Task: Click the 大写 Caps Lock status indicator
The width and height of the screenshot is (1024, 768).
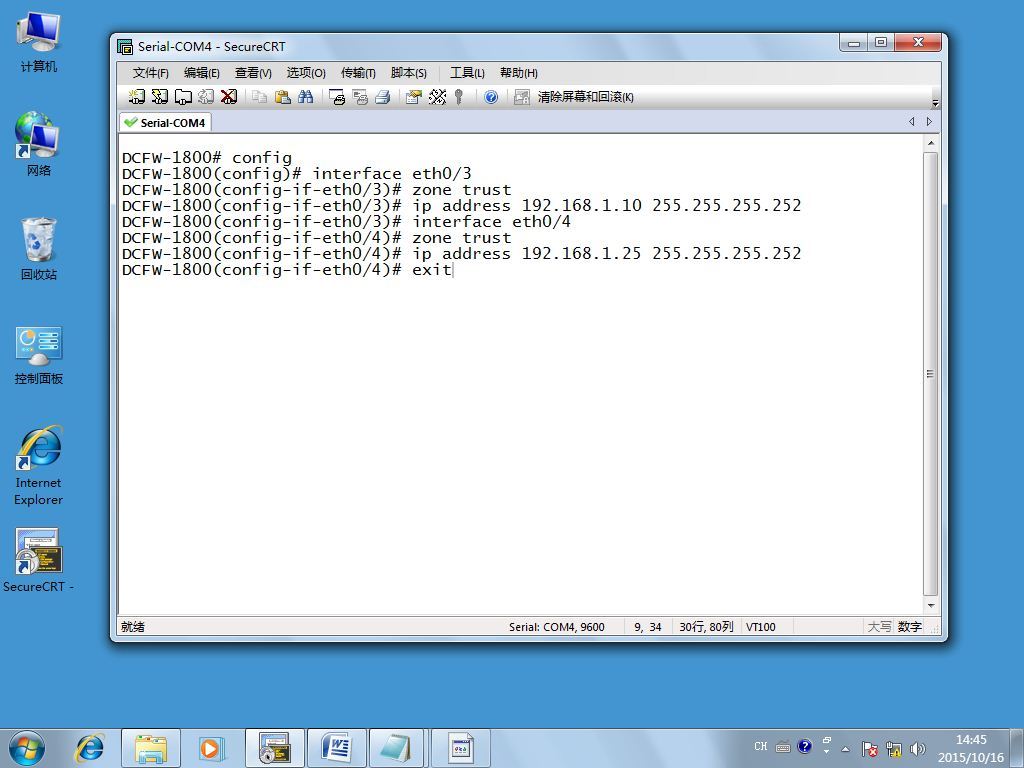Action: [x=879, y=627]
